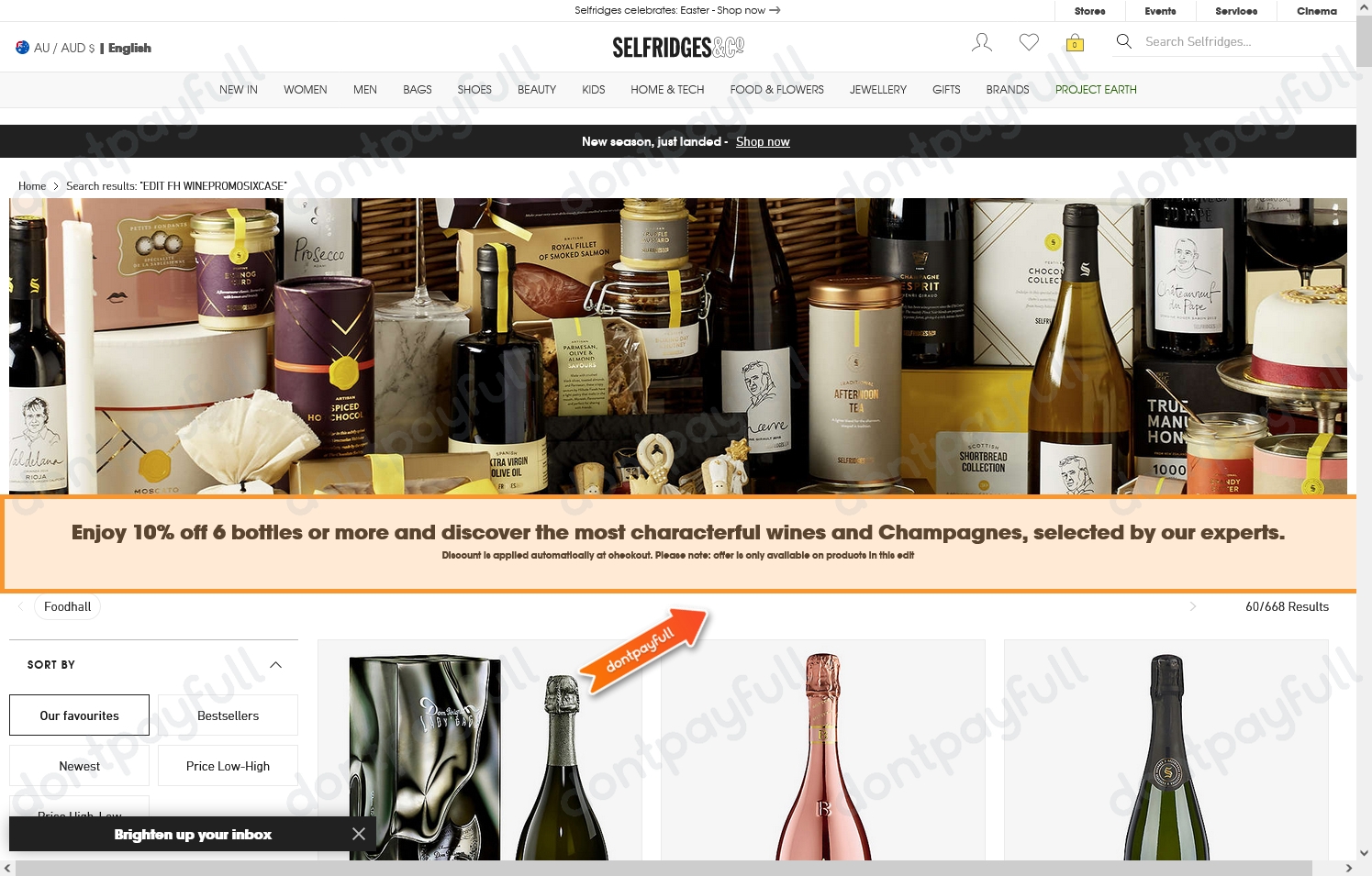Change the AU / AUD $ region setting

(x=64, y=48)
